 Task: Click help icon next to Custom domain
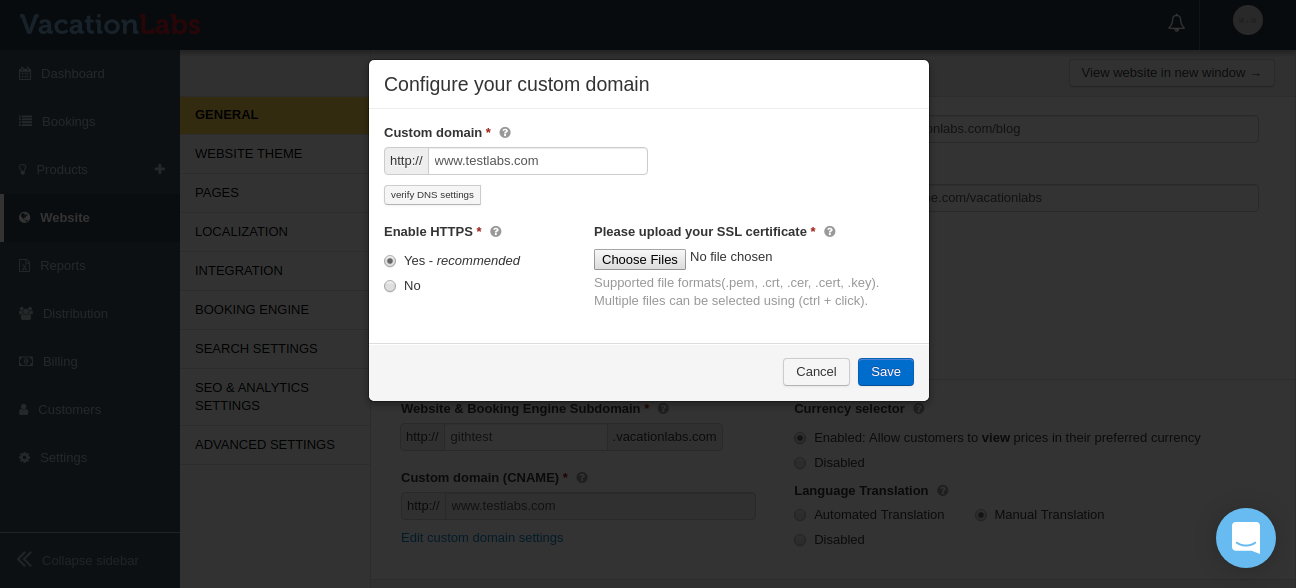pyautogui.click(x=505, y=133)
